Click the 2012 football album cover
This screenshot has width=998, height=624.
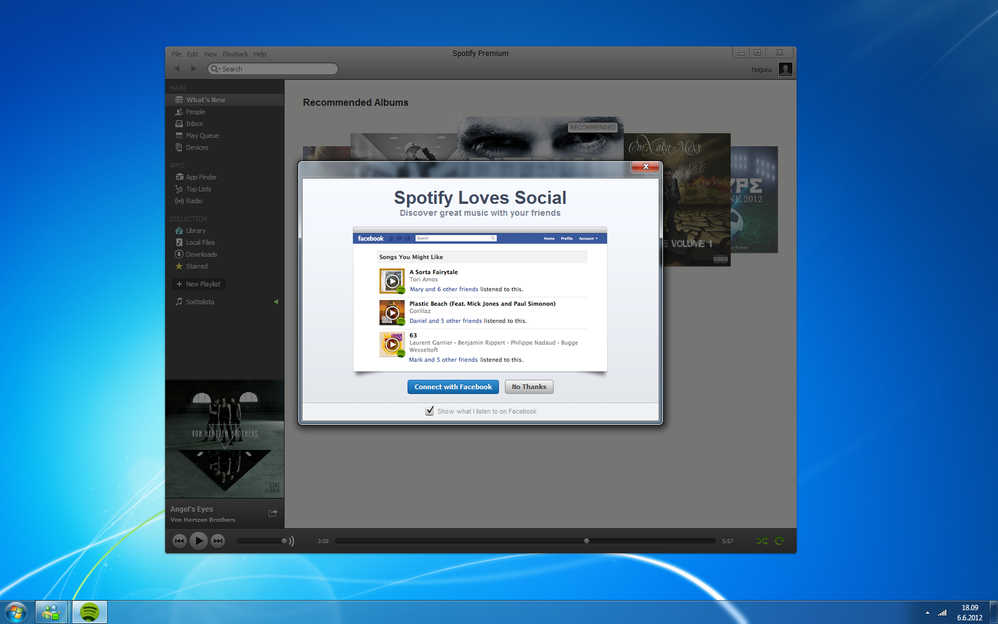click(754, 199)
